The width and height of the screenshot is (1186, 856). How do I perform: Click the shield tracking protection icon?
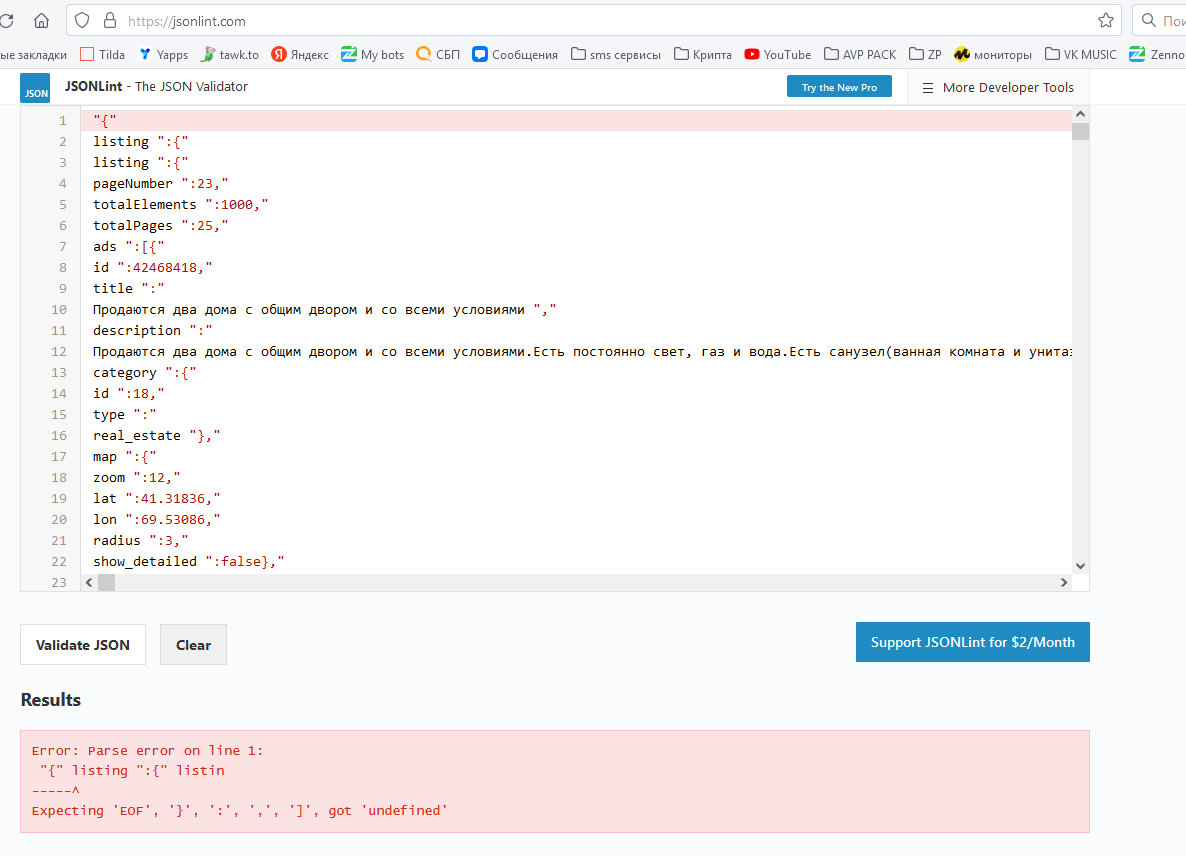(x=83, y=20)
